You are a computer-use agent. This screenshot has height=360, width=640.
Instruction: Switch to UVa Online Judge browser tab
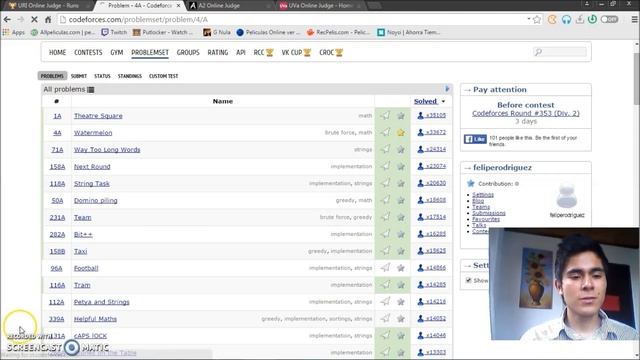pos(318,6)
